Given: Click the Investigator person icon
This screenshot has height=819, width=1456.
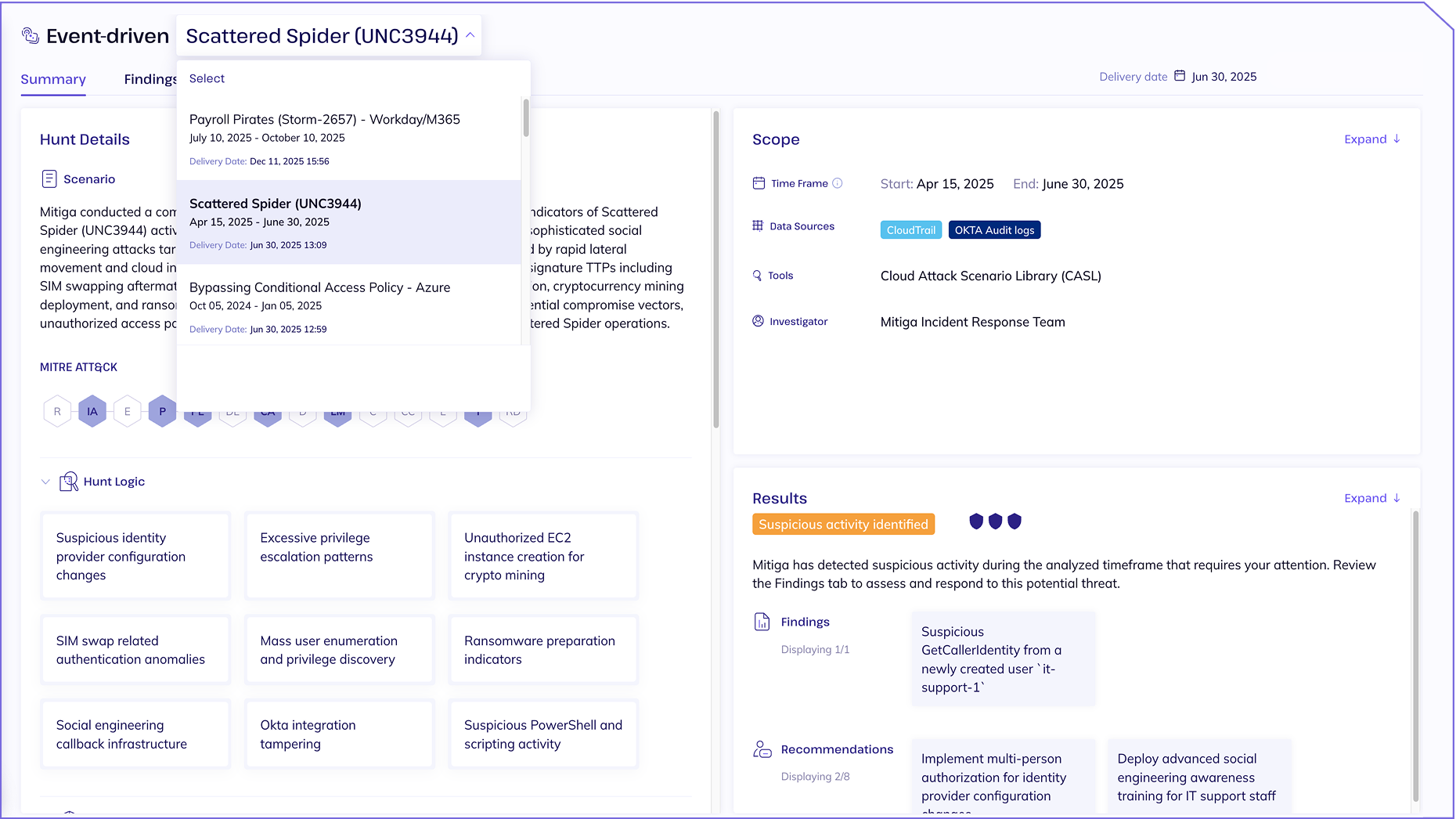Looking at the screenshot, I should [x=758, y=321].
